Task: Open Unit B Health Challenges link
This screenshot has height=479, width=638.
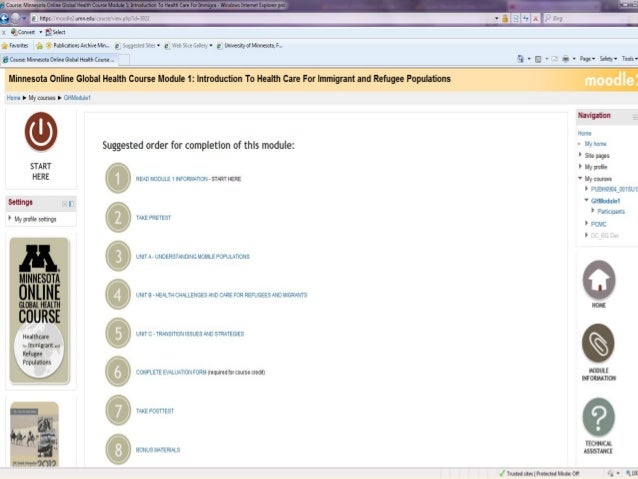Action: point(221,295)
